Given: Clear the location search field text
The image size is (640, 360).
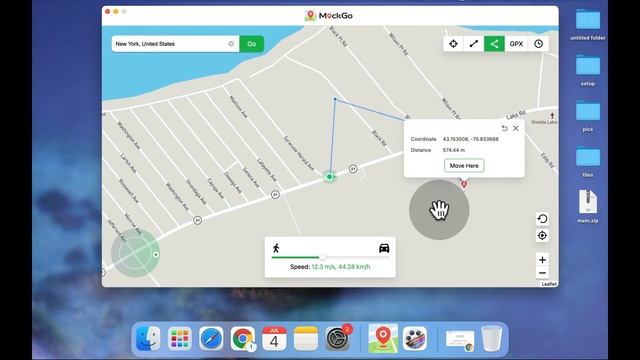Looking at the screenshot, I should (231, 44).
